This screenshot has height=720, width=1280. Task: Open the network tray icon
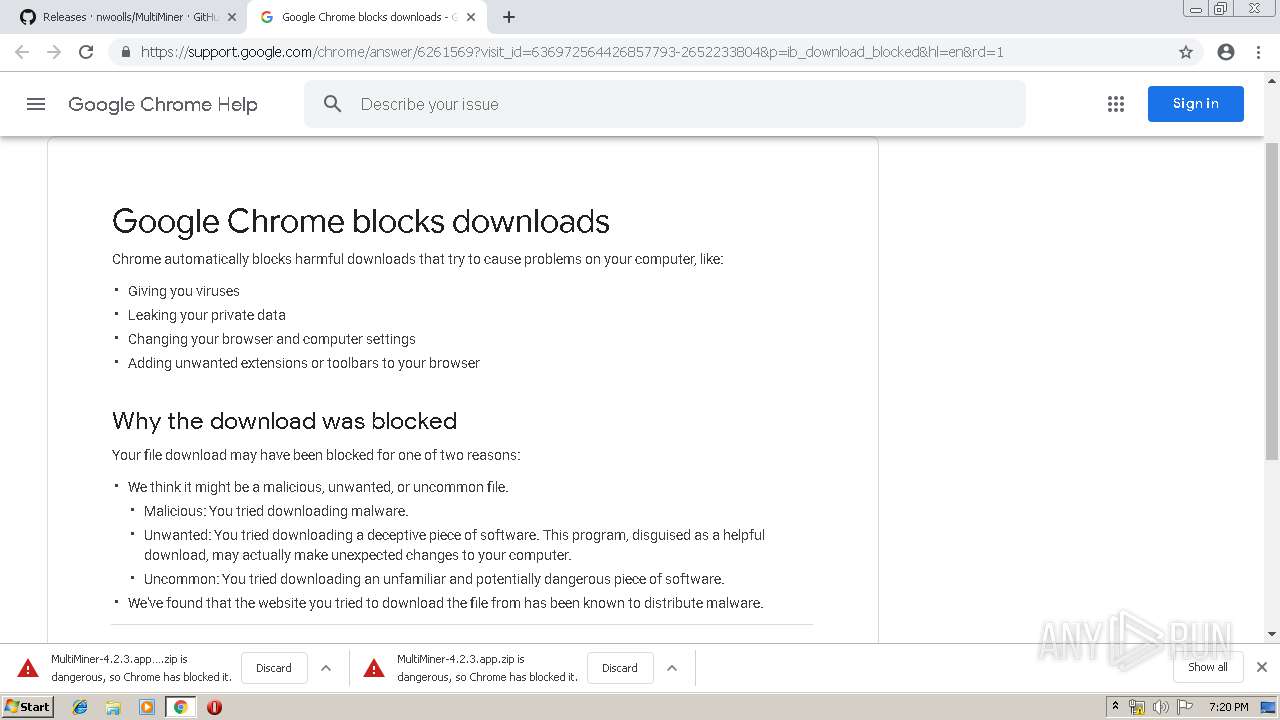[x=1137, y=707]
